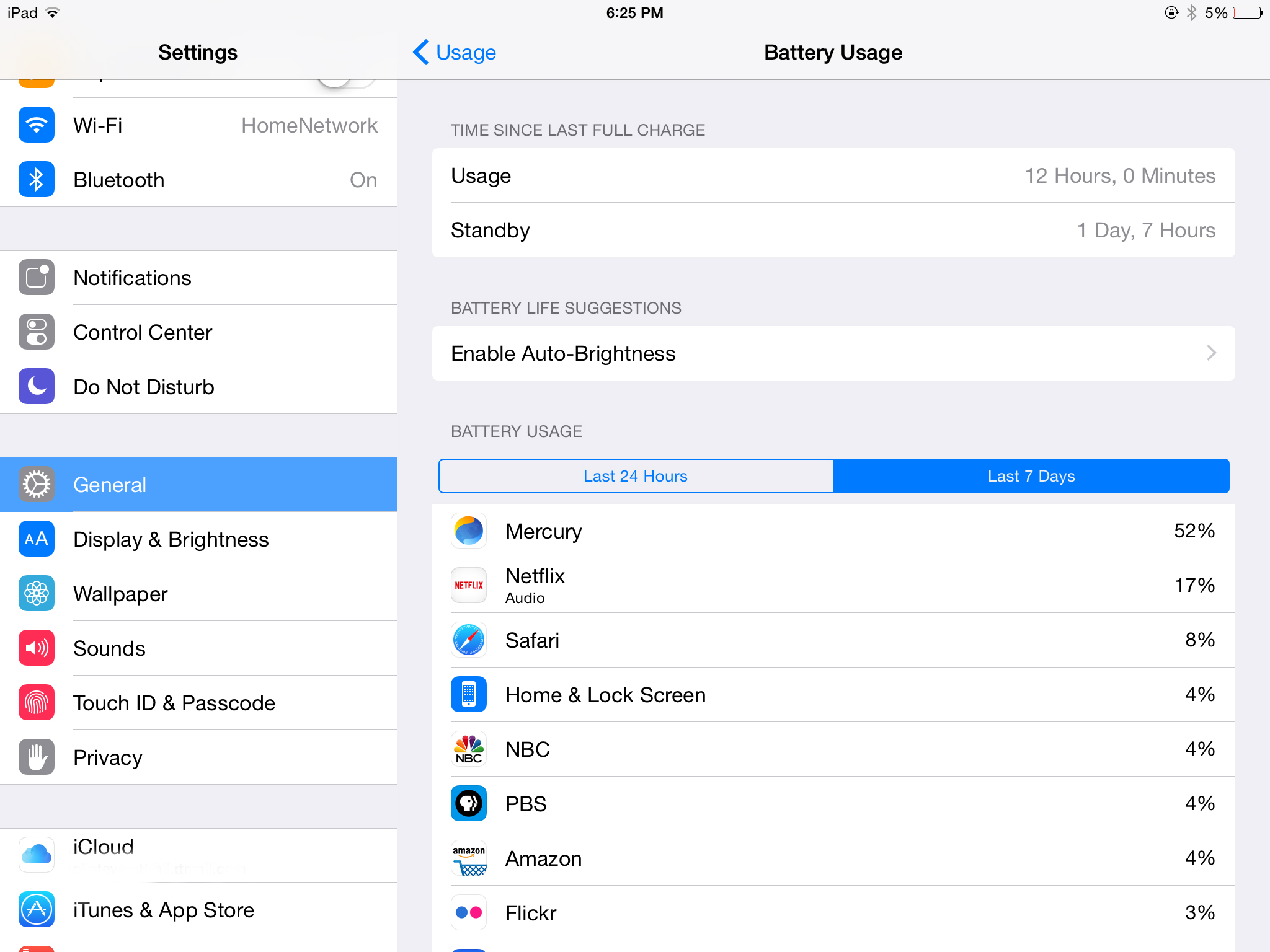Tap the Wi-Fi signal indicator in the status bar
The image size is (1270, 952).
53,13
